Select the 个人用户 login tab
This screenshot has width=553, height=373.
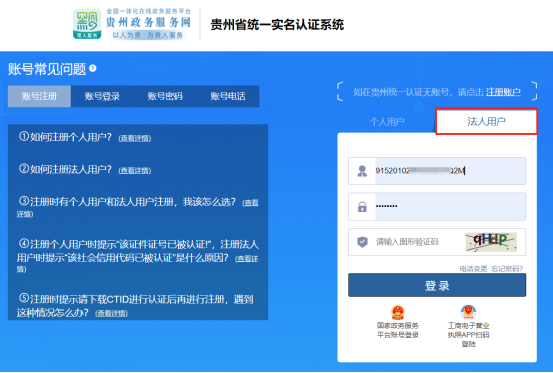(387, 122)
